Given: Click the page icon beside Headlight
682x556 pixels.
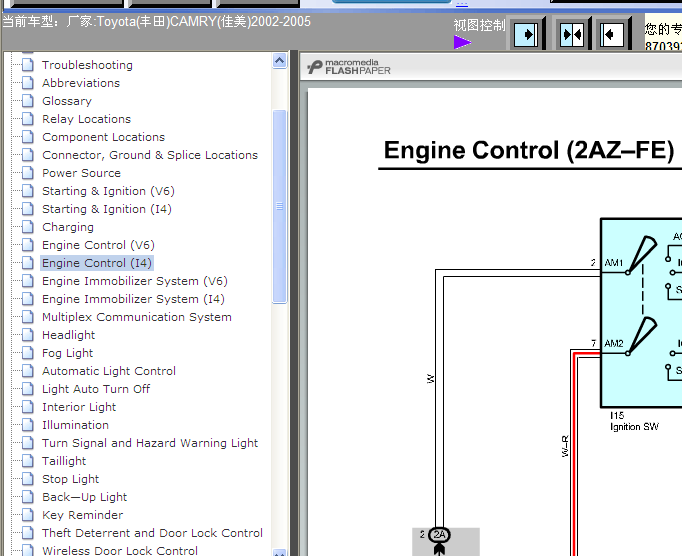Looking at the screenshot, I should 28,335.
